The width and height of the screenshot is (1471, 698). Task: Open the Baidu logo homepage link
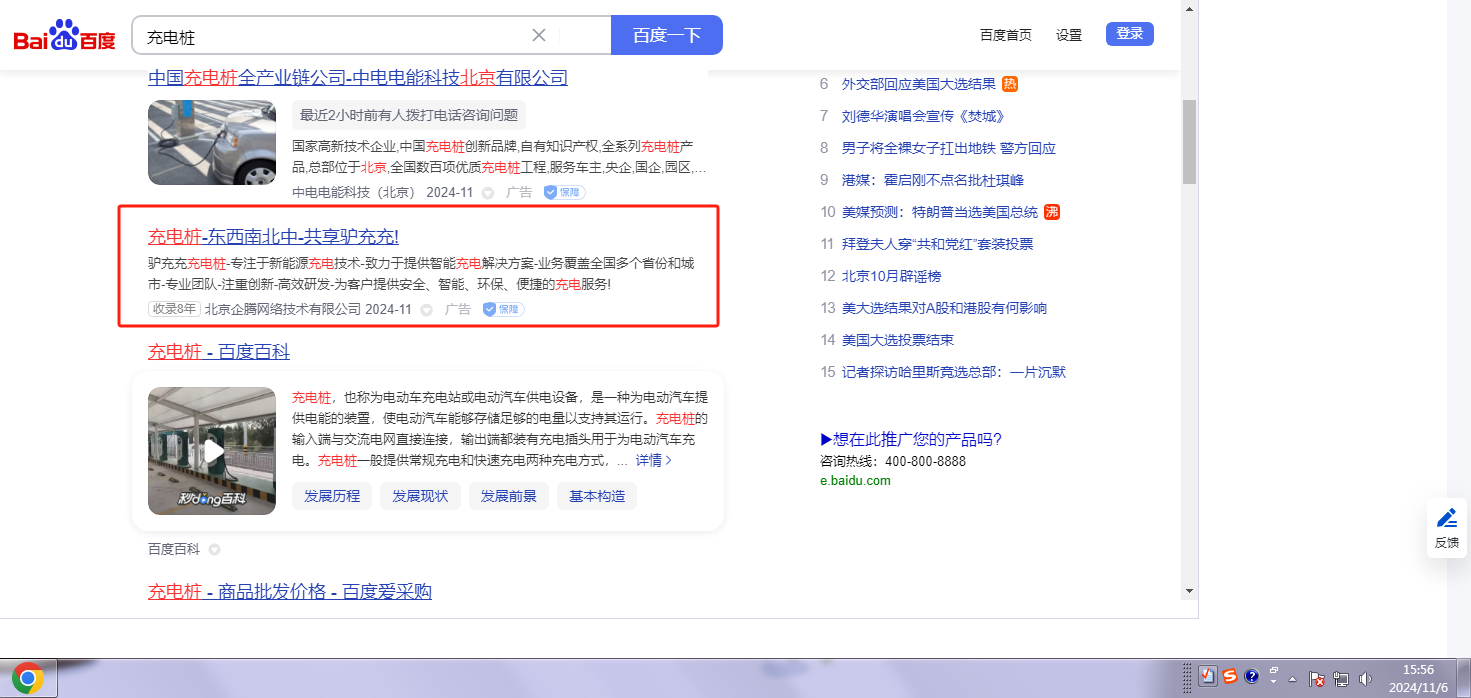tap(65, 36)
